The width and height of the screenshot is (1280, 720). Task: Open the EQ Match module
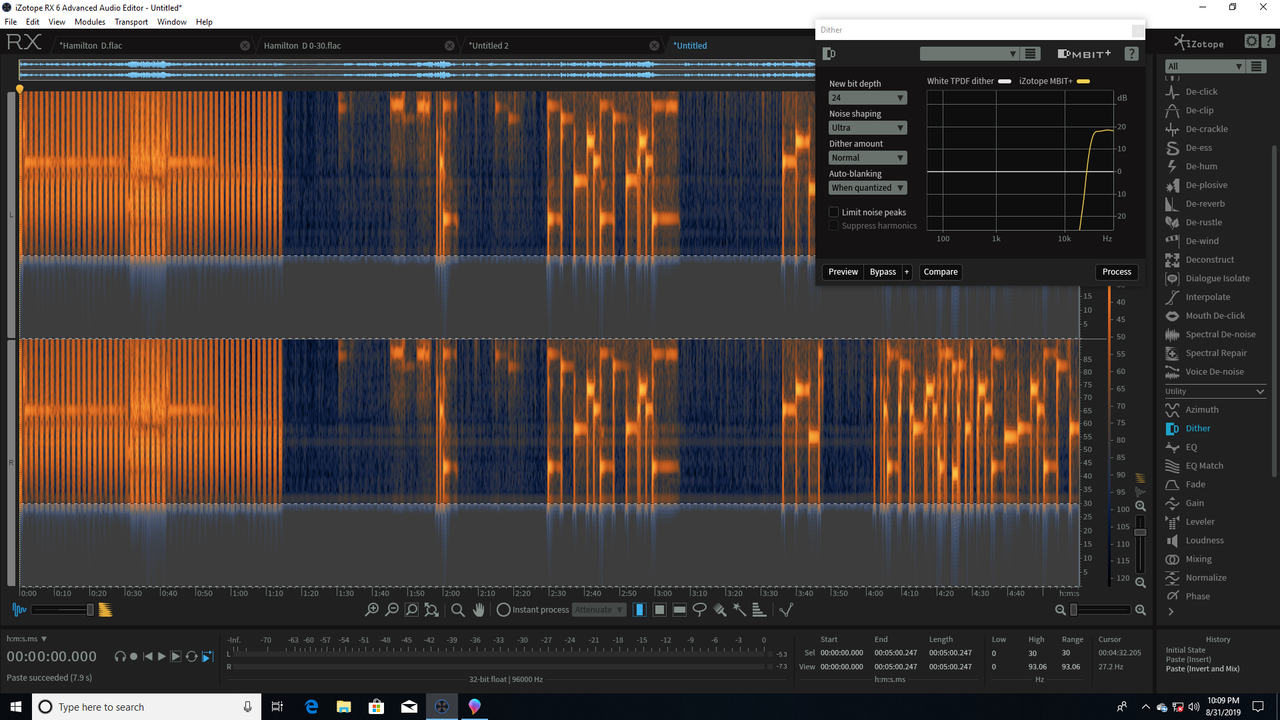pos(1195,466)
